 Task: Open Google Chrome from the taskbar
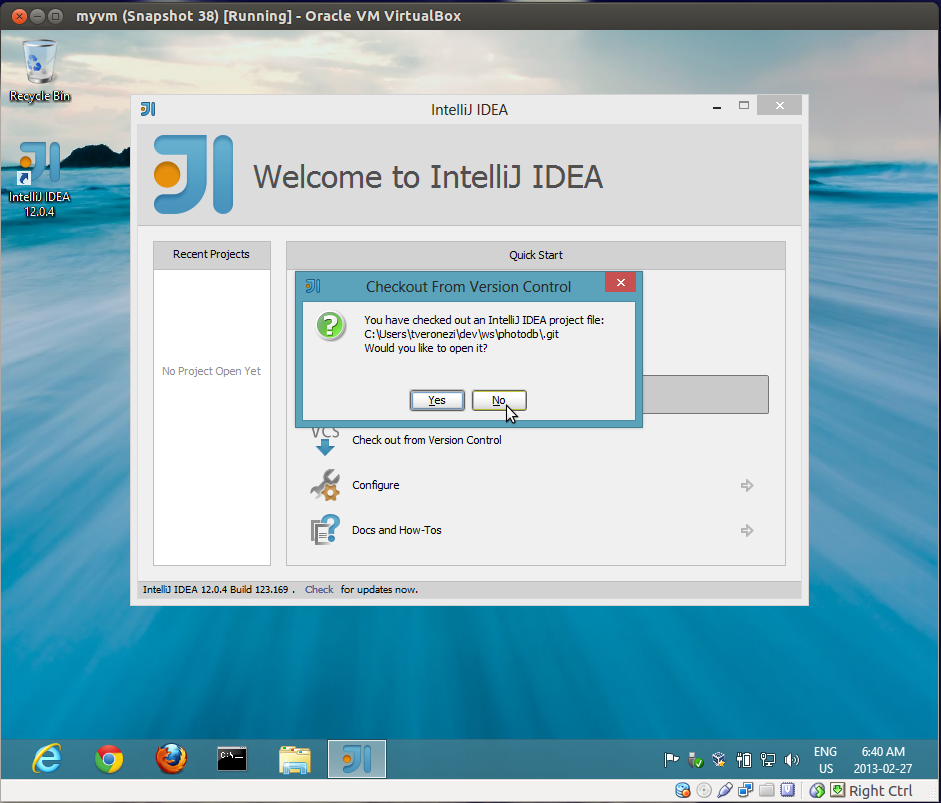tap(109, 759)
